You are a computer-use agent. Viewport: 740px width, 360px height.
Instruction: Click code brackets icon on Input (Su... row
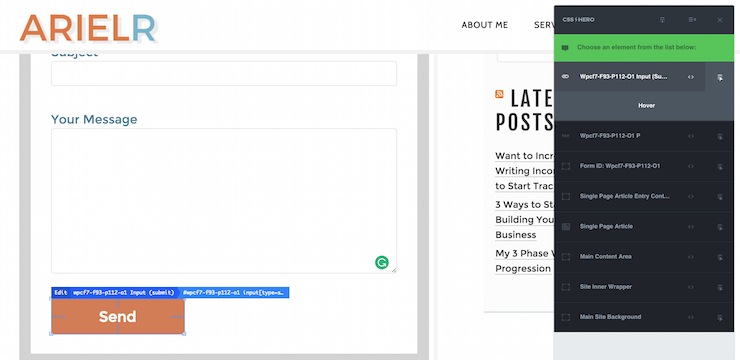point(691,77)
